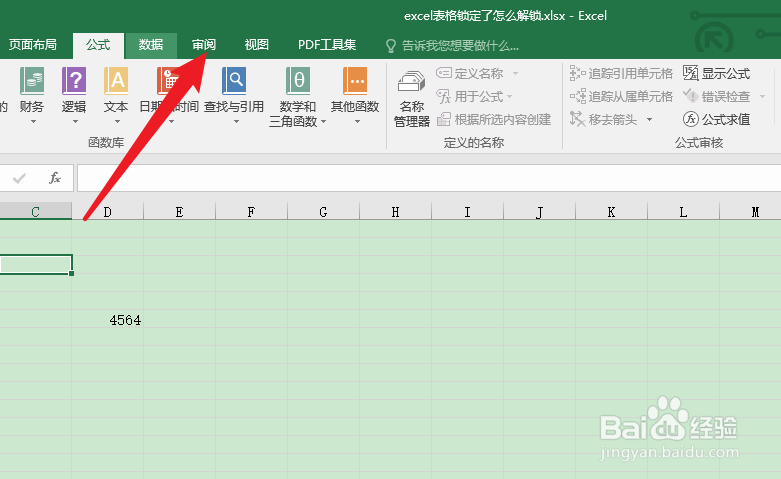Screen dimensions: 781x479
Task: Click 移去箭头 remove arrows
Action: (604, 120)
